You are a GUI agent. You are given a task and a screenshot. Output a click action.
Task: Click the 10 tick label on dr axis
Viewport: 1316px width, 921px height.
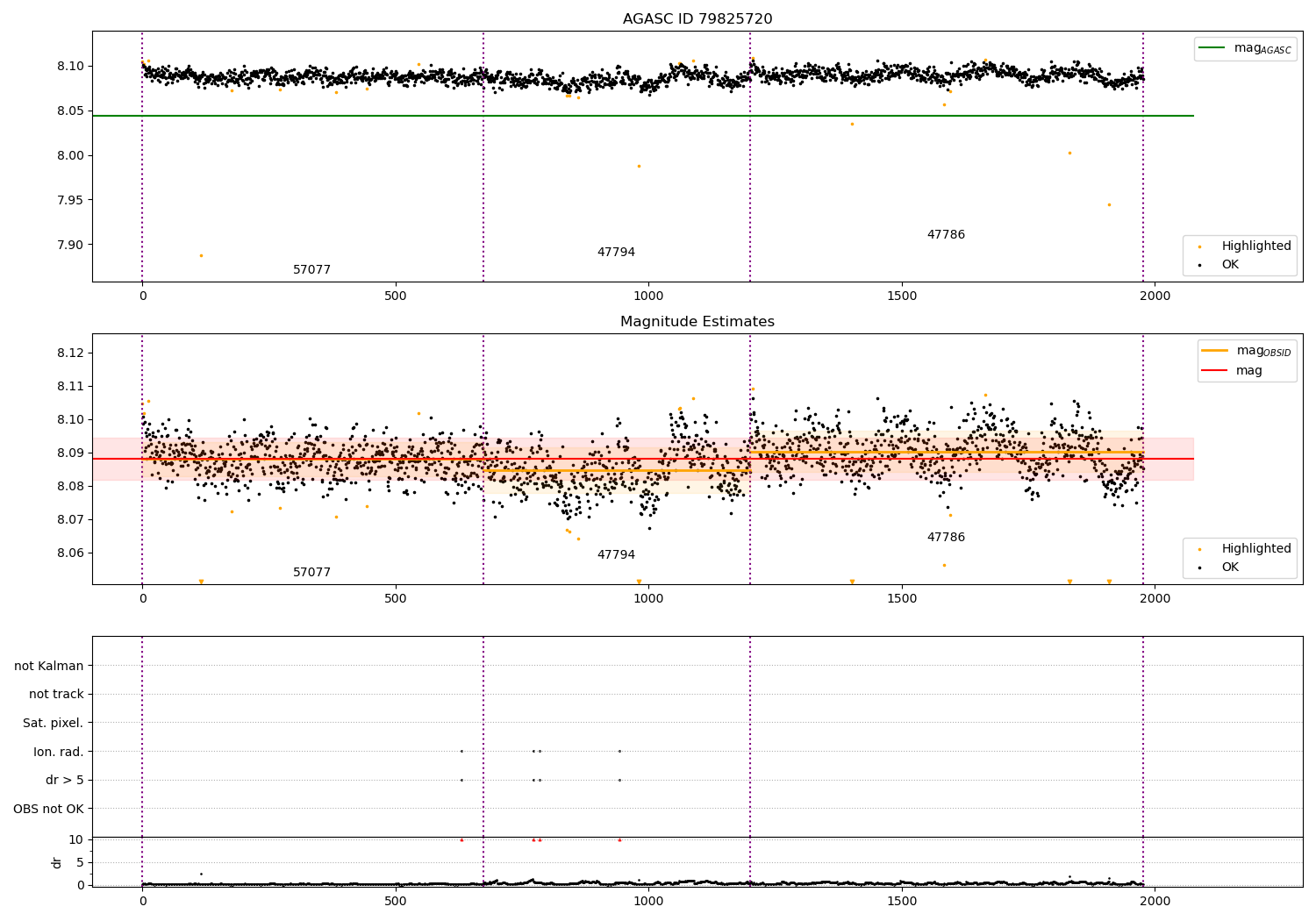(76, 840)
